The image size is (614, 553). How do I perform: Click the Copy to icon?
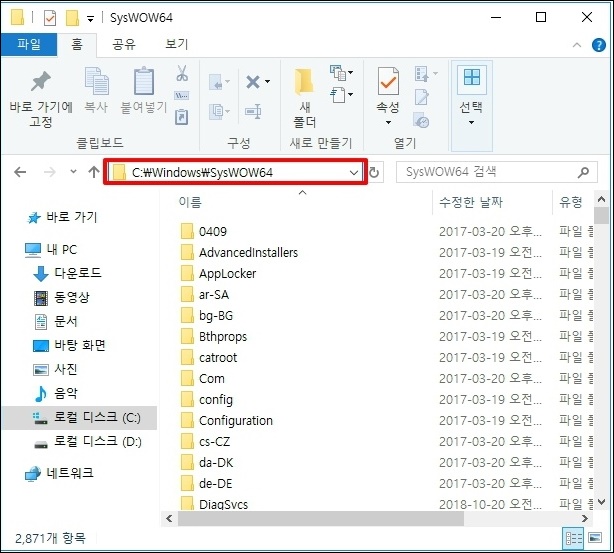(216, 112)
